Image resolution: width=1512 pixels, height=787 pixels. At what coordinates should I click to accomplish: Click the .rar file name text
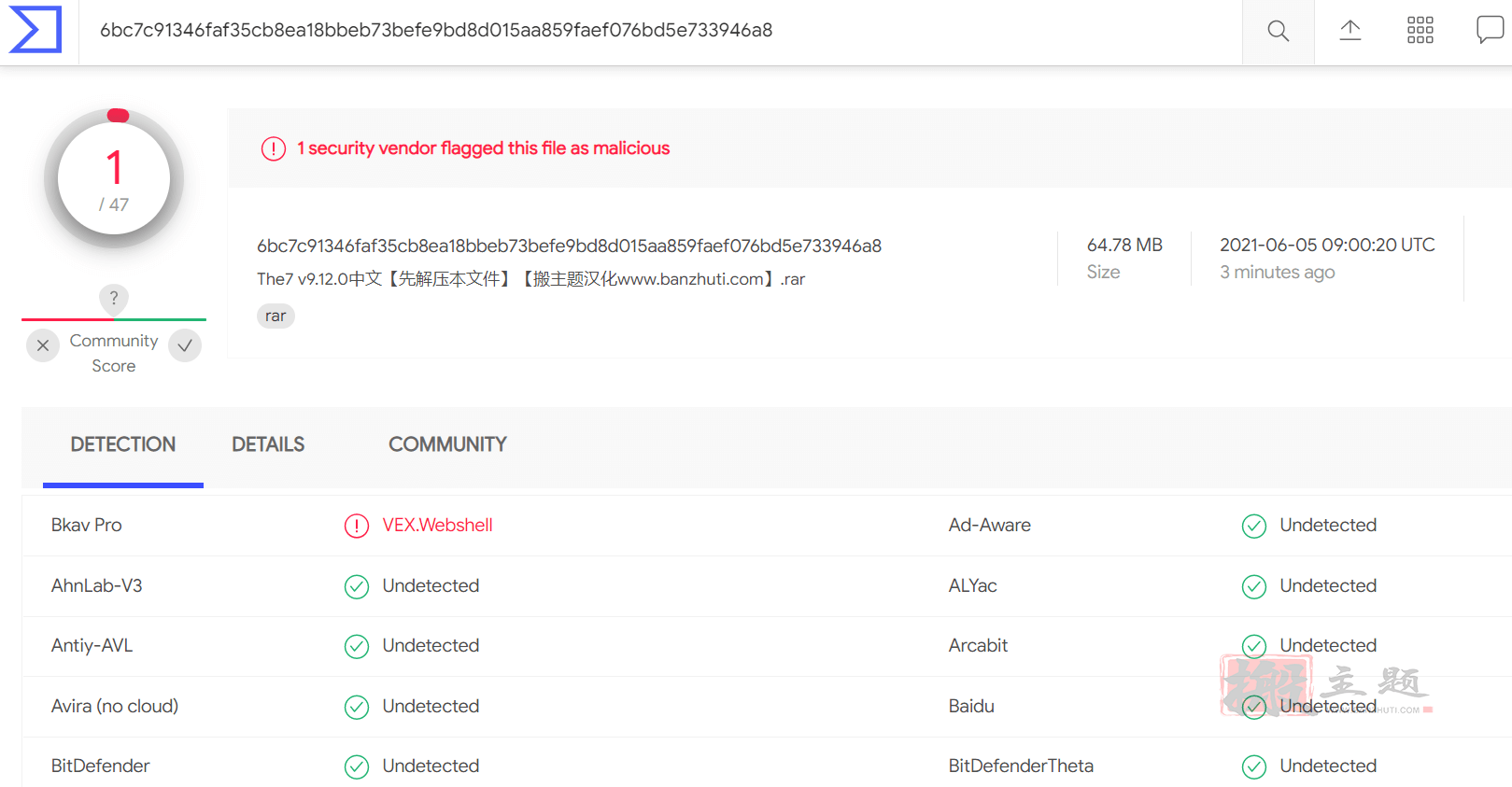(530, 279)
